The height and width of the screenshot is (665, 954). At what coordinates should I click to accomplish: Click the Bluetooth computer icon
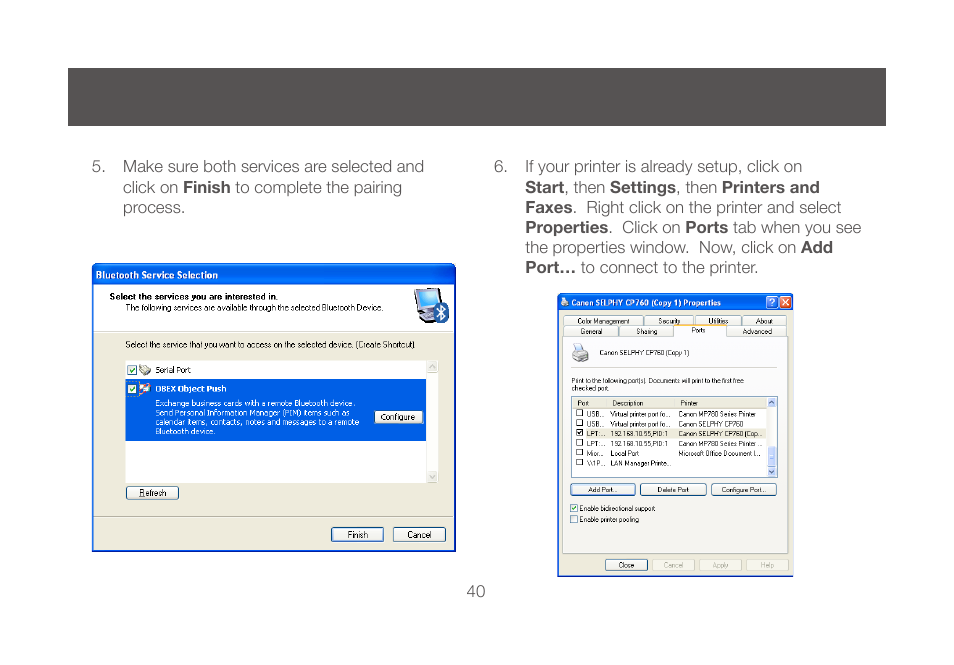pyautogui.click(x=431, y=305)
